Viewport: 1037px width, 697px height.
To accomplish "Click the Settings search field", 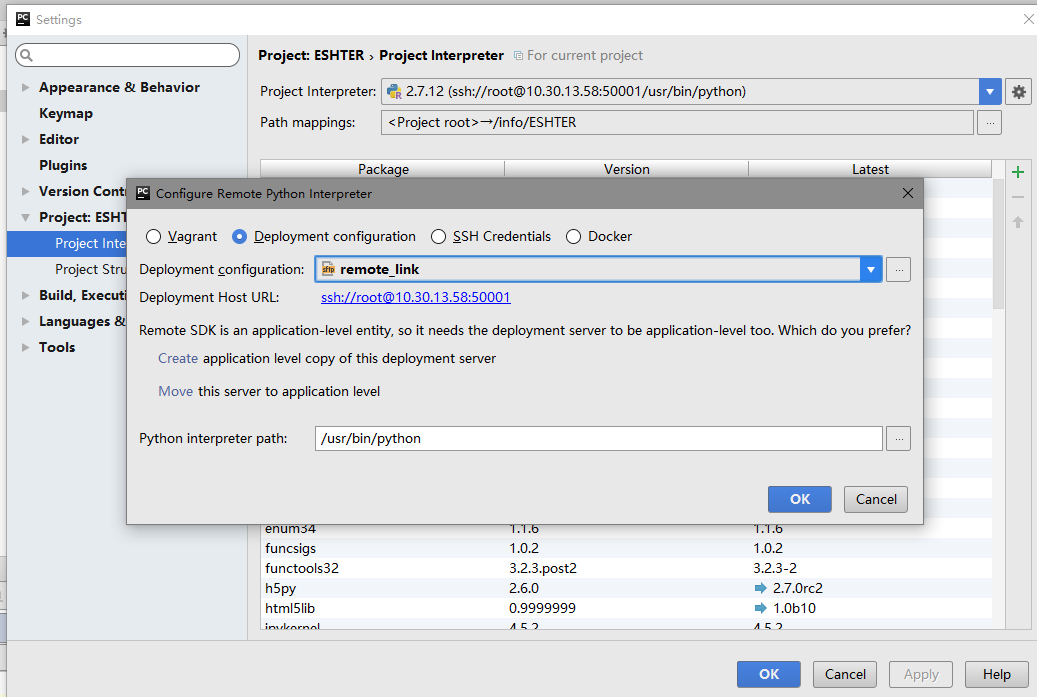I will 128,55.
